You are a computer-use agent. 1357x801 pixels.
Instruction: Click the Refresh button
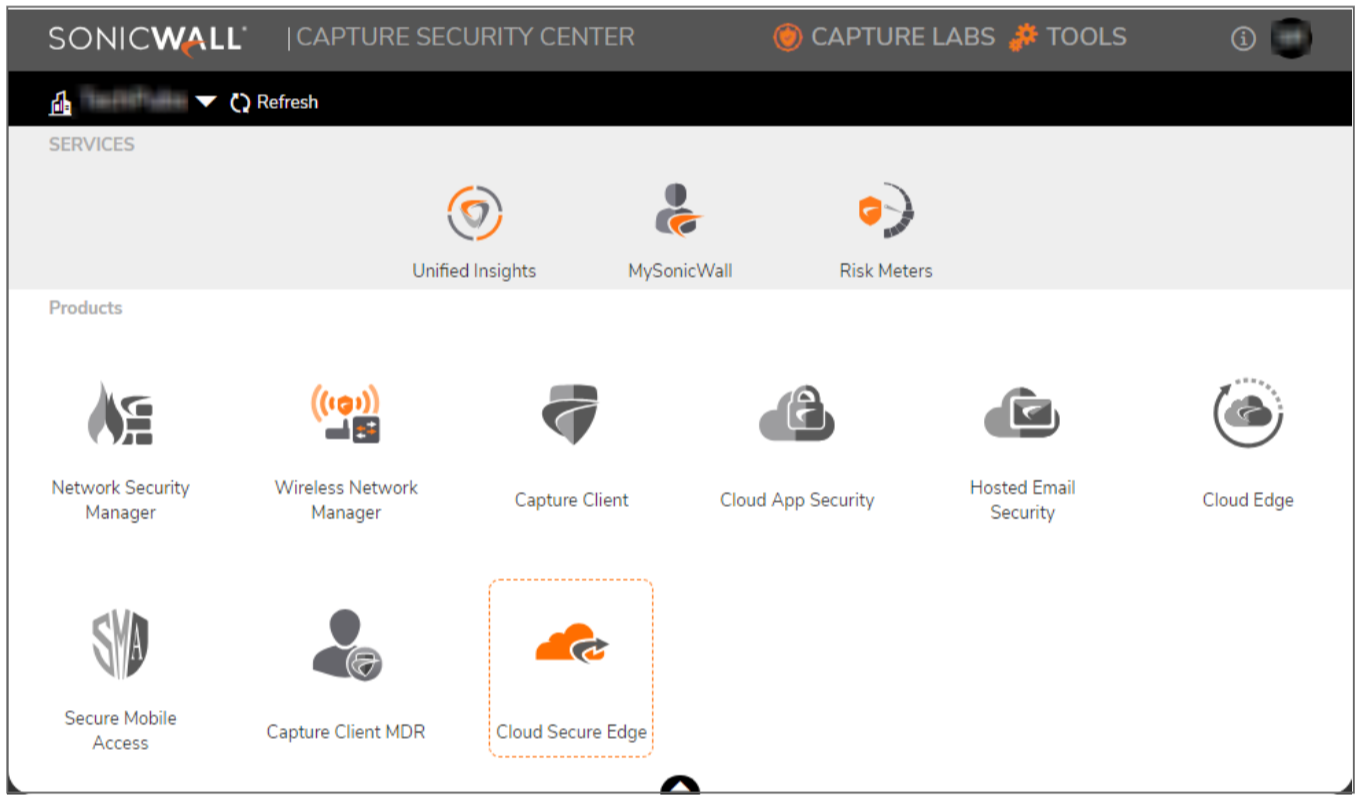(274, 102)
